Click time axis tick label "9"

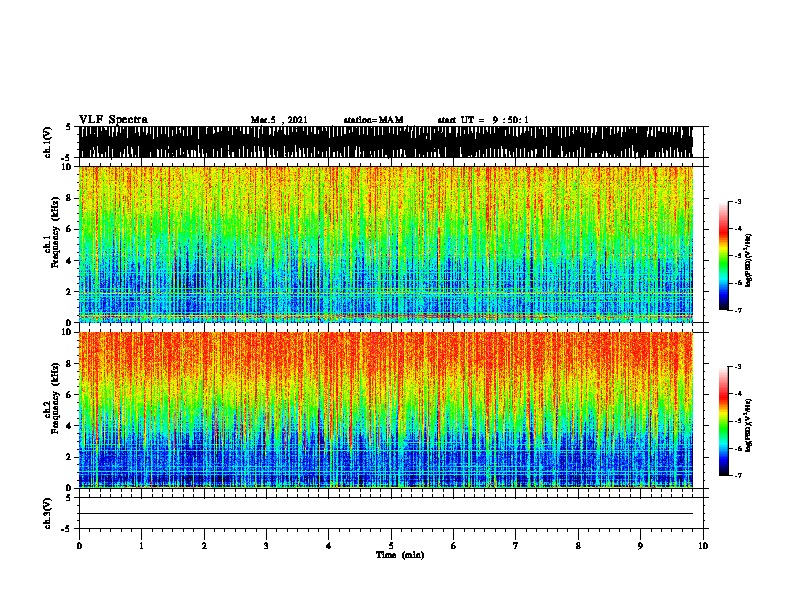(x=640, y=546)
